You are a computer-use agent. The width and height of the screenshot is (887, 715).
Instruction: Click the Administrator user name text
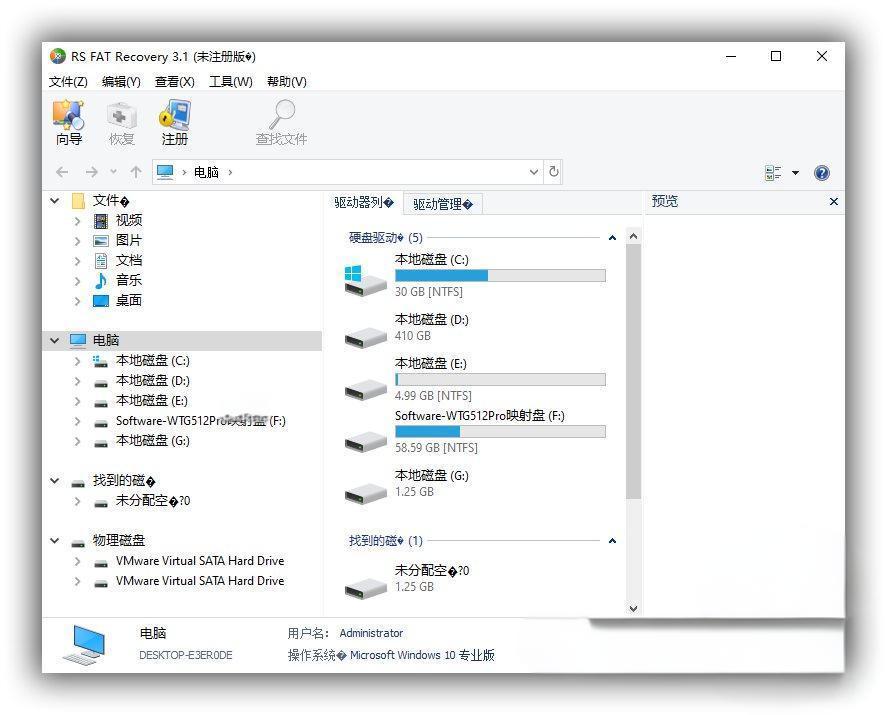[371, 633]
